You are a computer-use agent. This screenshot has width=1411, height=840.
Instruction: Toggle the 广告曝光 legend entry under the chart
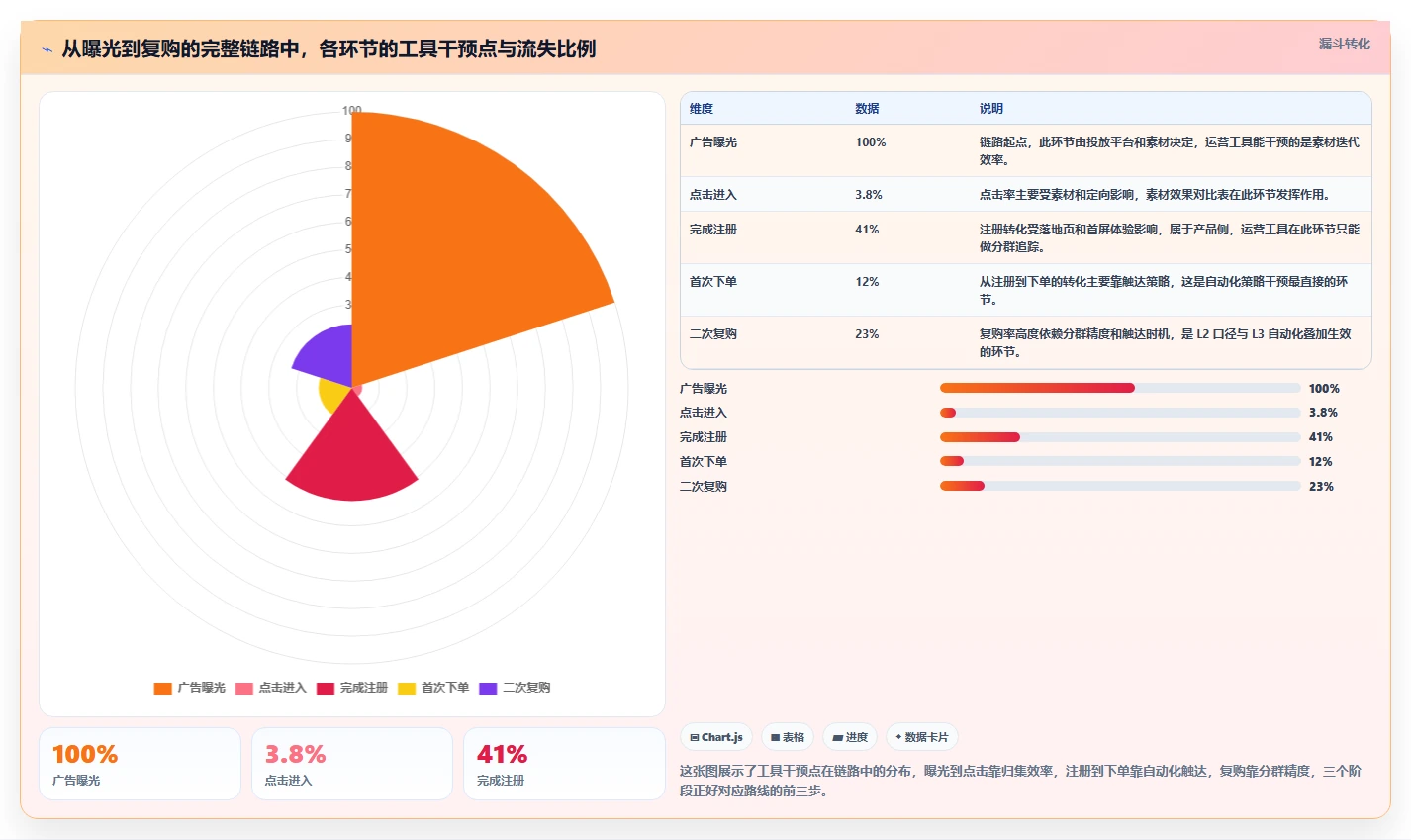pos(189,688)
